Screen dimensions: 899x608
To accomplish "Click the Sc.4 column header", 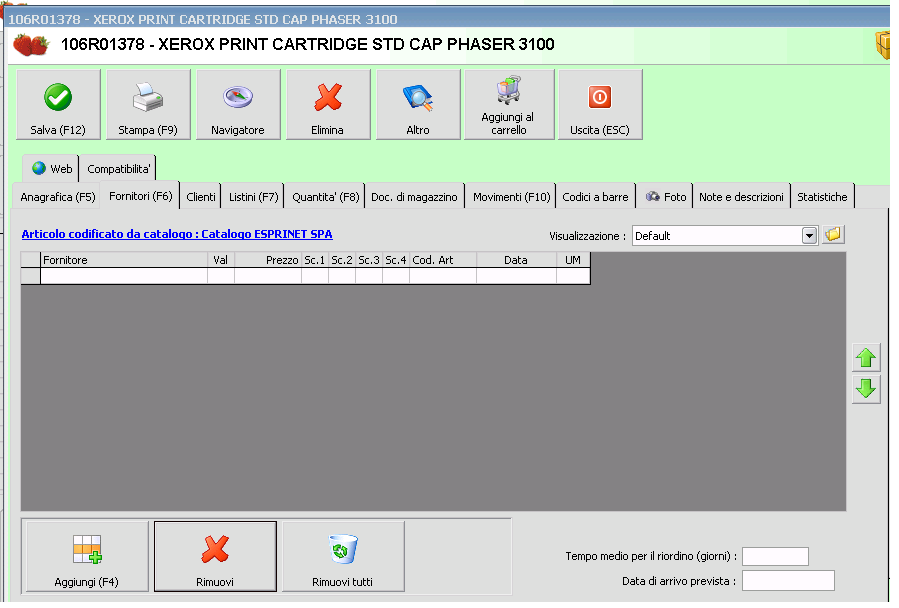I will 396,260.
